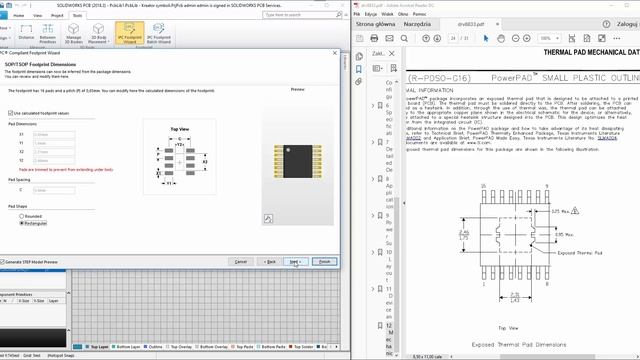640x360 pixels.
Task: Open the View ribbon tab
Action: tap(38, 16)
